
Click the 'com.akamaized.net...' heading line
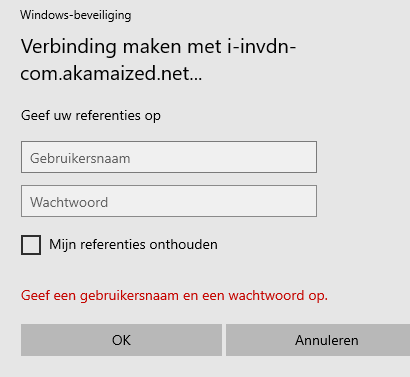111,73
